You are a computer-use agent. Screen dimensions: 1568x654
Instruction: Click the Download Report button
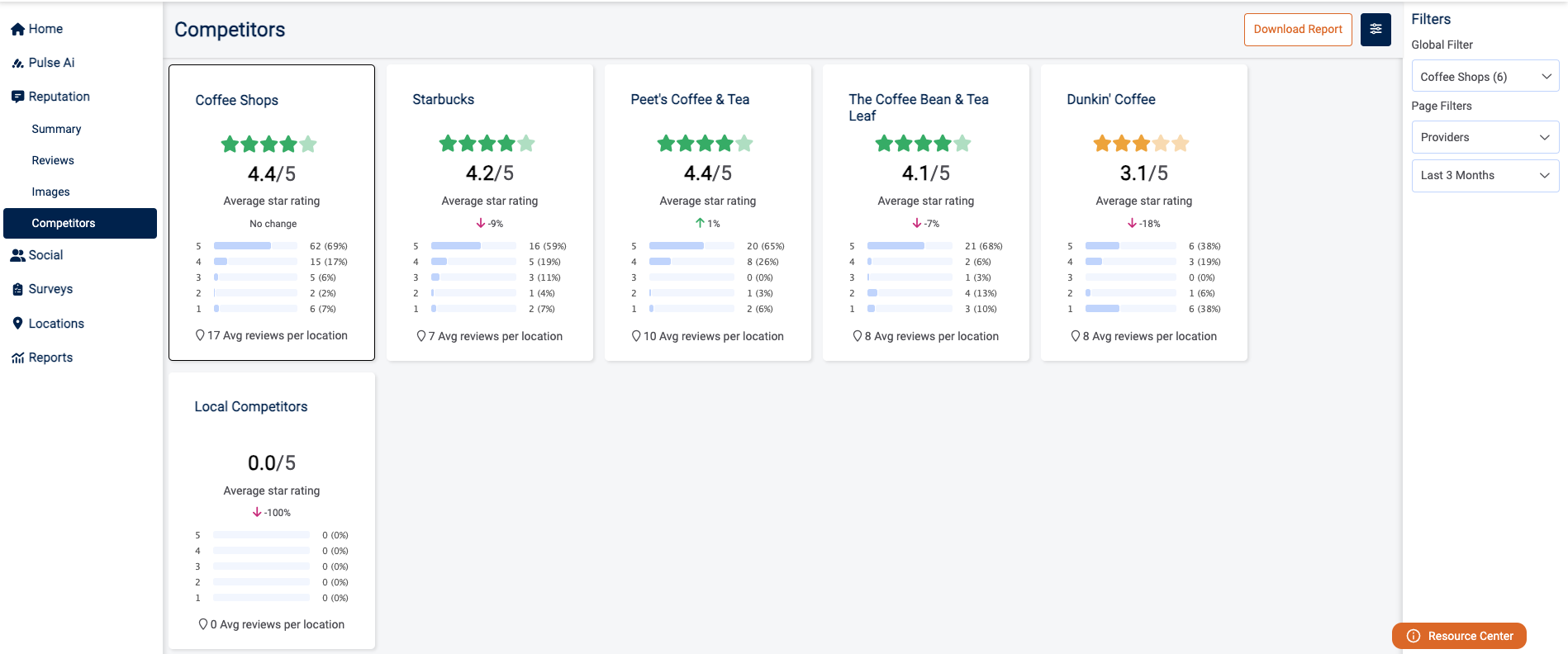click(1298, 30)
